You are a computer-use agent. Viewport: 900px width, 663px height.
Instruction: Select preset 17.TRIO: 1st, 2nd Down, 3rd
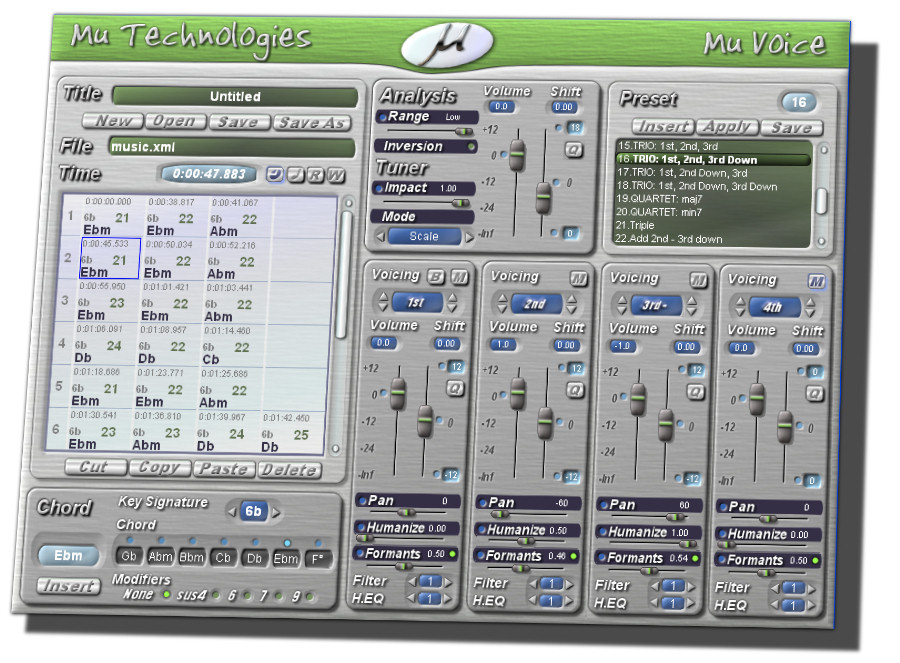point(713,173)
